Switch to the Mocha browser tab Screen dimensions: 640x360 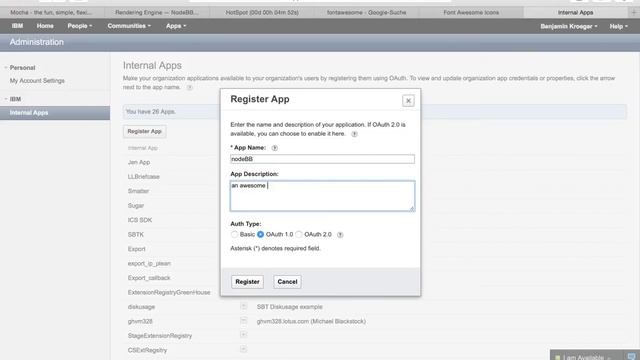point(51,13)
